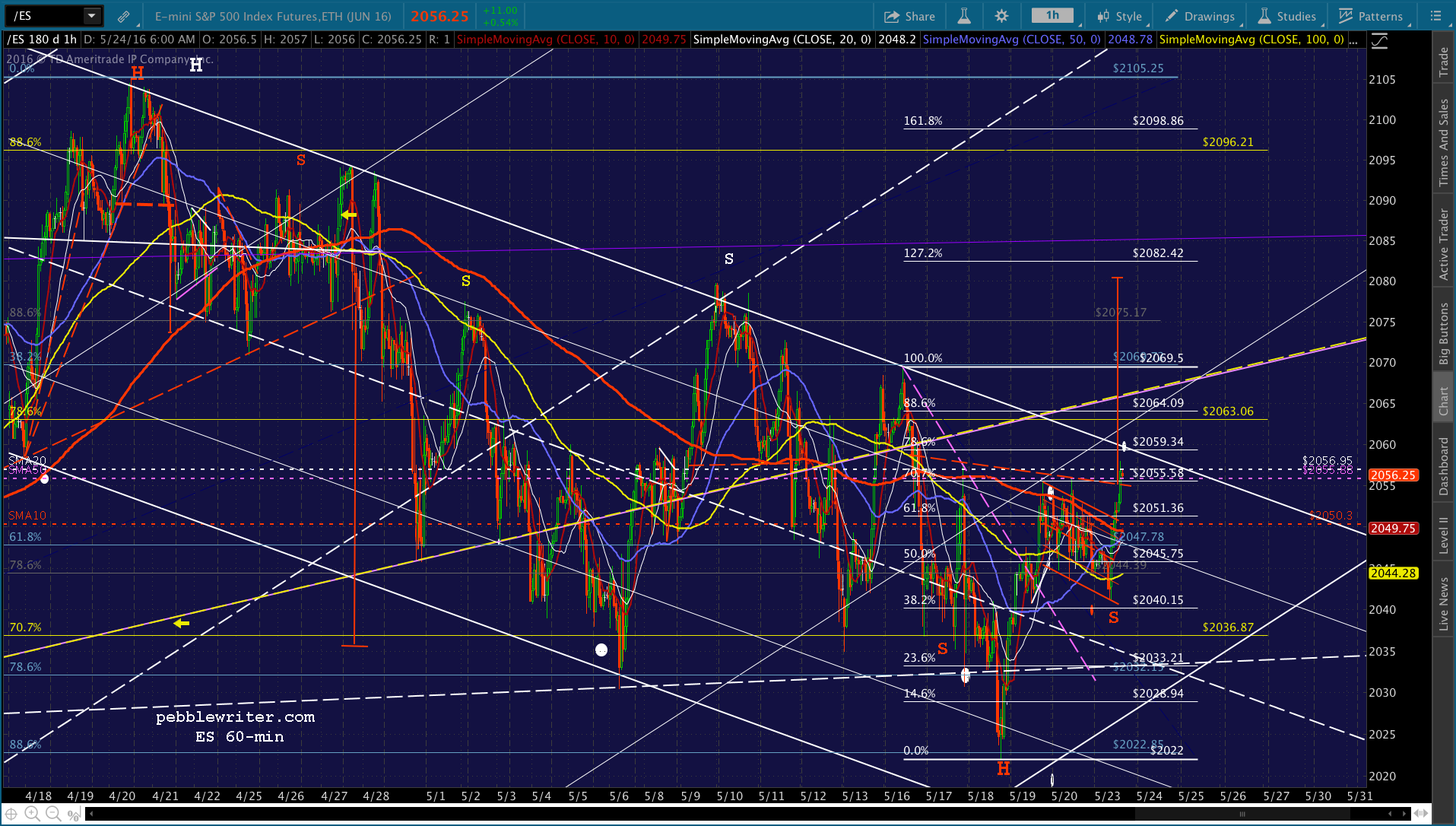Viewport: 1456px width, 826px height.
Task: Toggle the percent scale icon
Action: [x=73, y=814]
